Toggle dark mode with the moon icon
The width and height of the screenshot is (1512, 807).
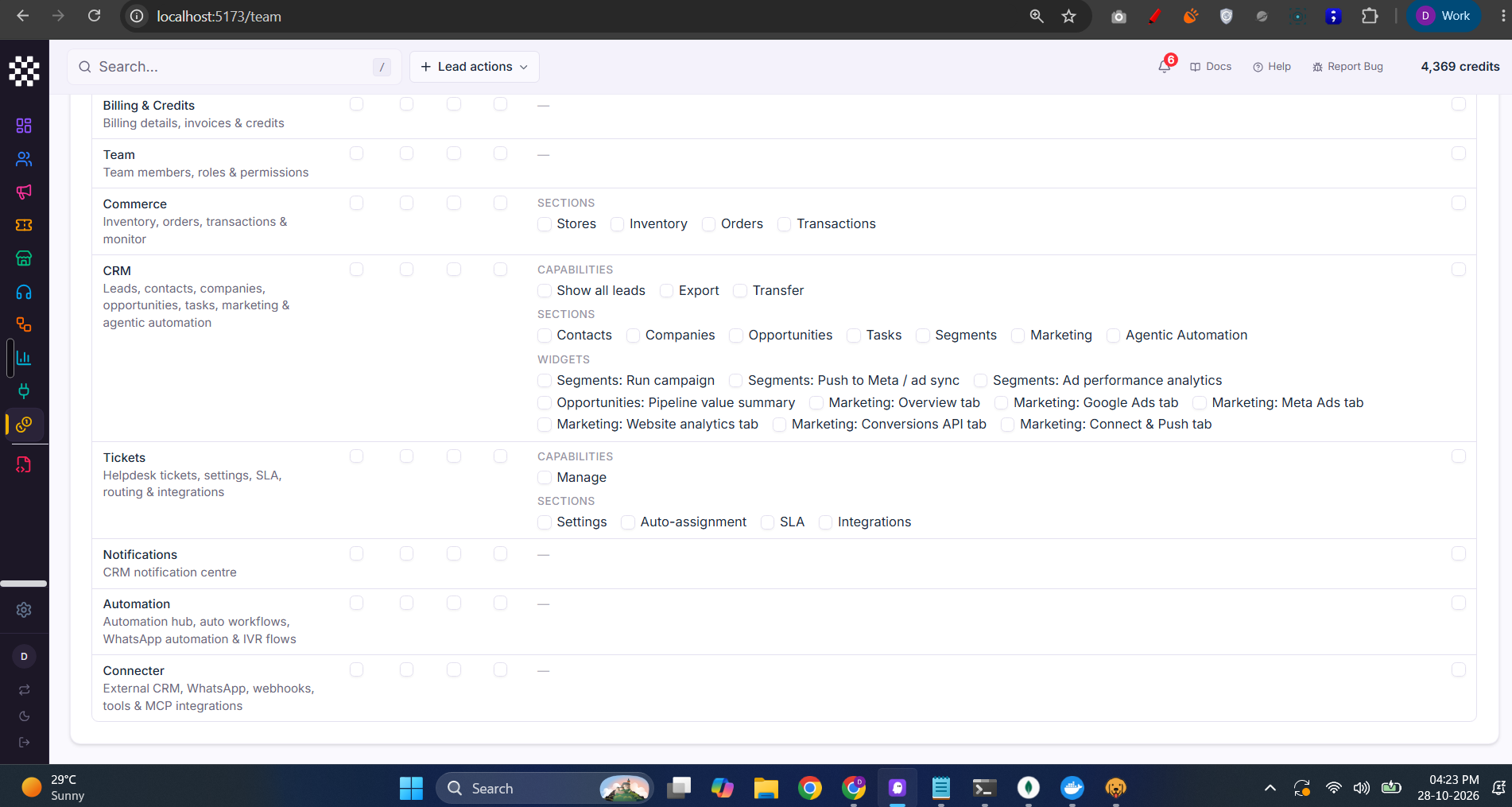pyautogui.click(x=24, y=716)
